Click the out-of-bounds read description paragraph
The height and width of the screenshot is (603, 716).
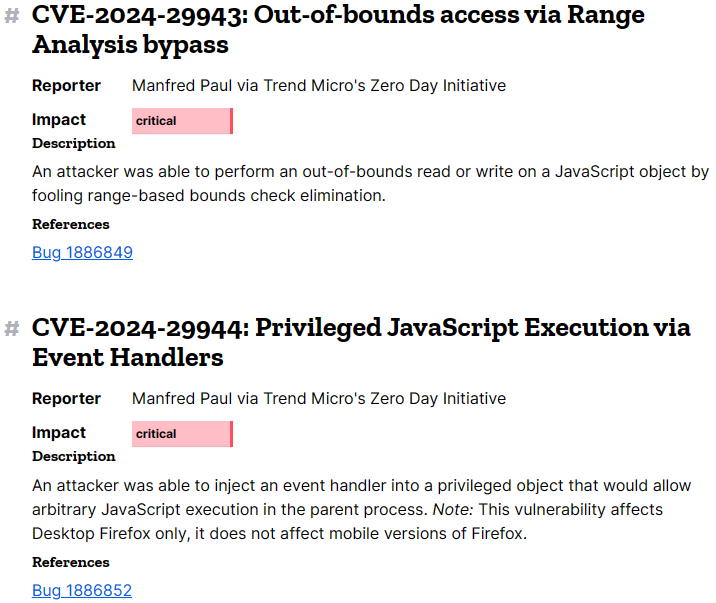click(x=370, y=184)
